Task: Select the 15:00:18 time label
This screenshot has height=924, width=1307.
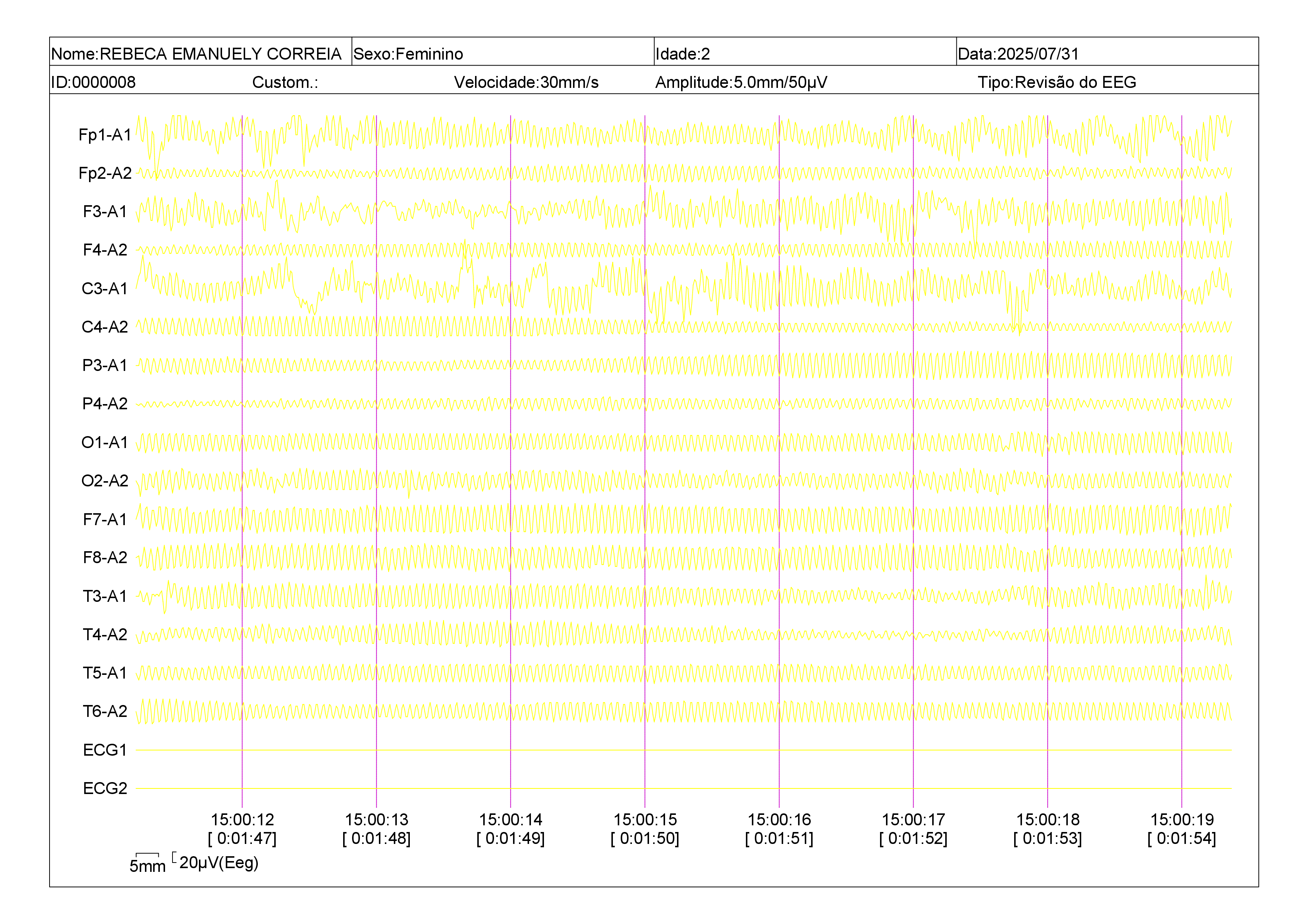Action: click(x=1048, y=820)
